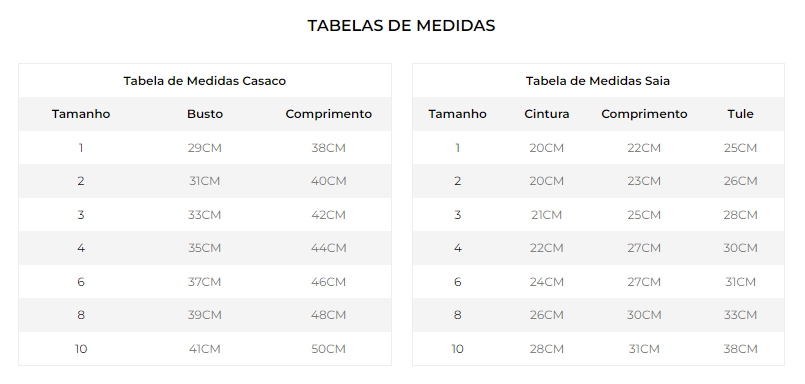Select size 10 in Saia table
This screenshot has width=805, height=384.
[x=457, y=349]
